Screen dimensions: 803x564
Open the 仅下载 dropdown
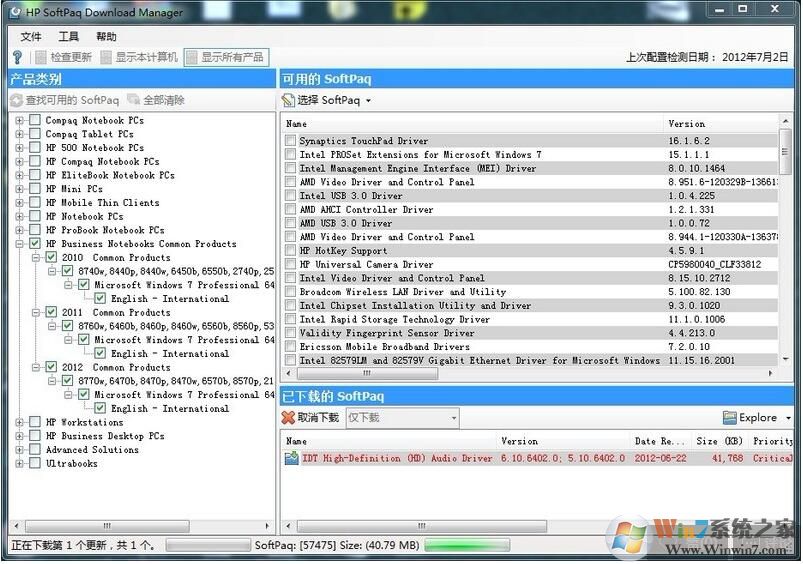click(453, 418)
